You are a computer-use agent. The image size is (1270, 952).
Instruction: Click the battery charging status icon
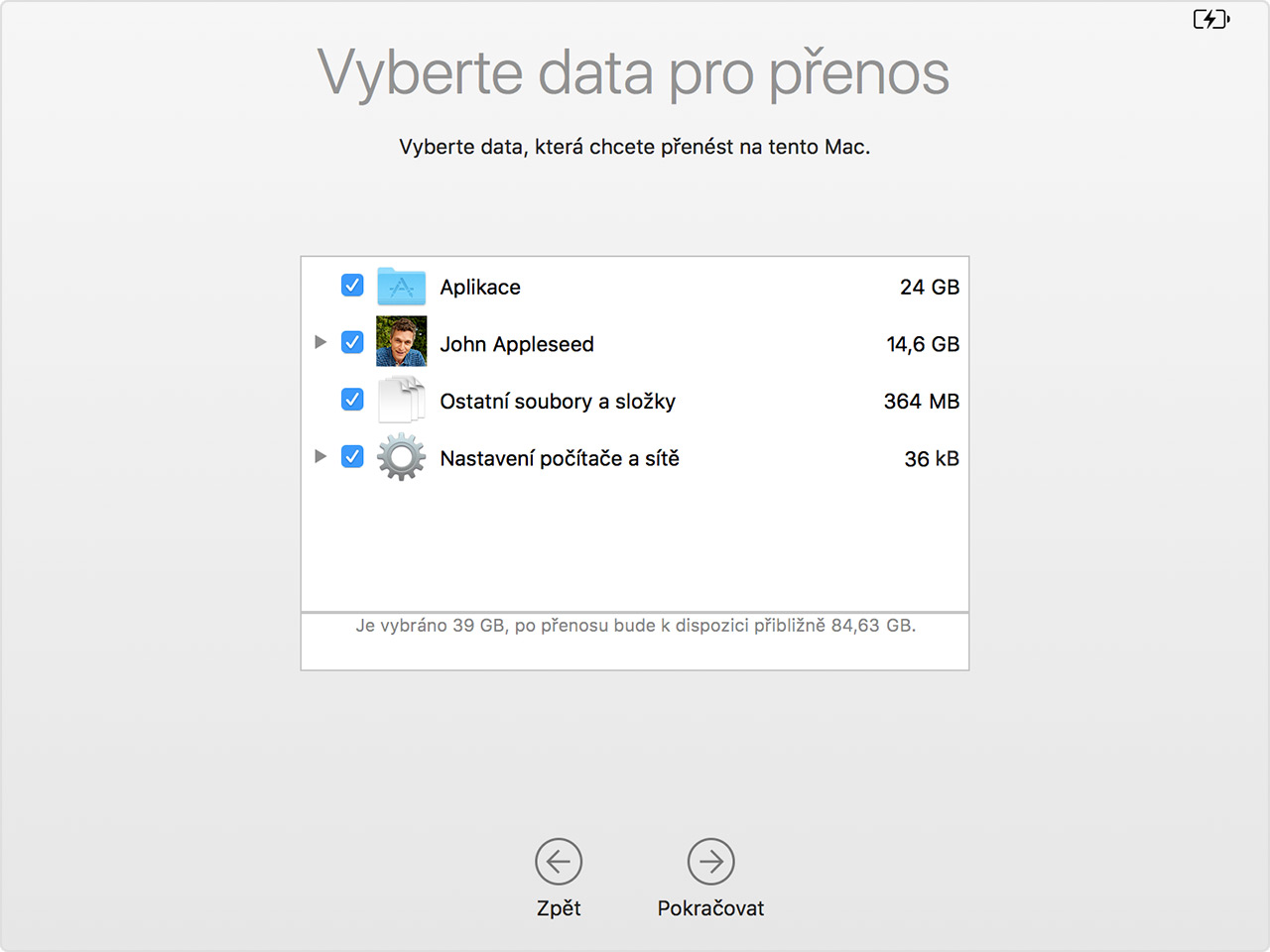[x=1210, y=19]
